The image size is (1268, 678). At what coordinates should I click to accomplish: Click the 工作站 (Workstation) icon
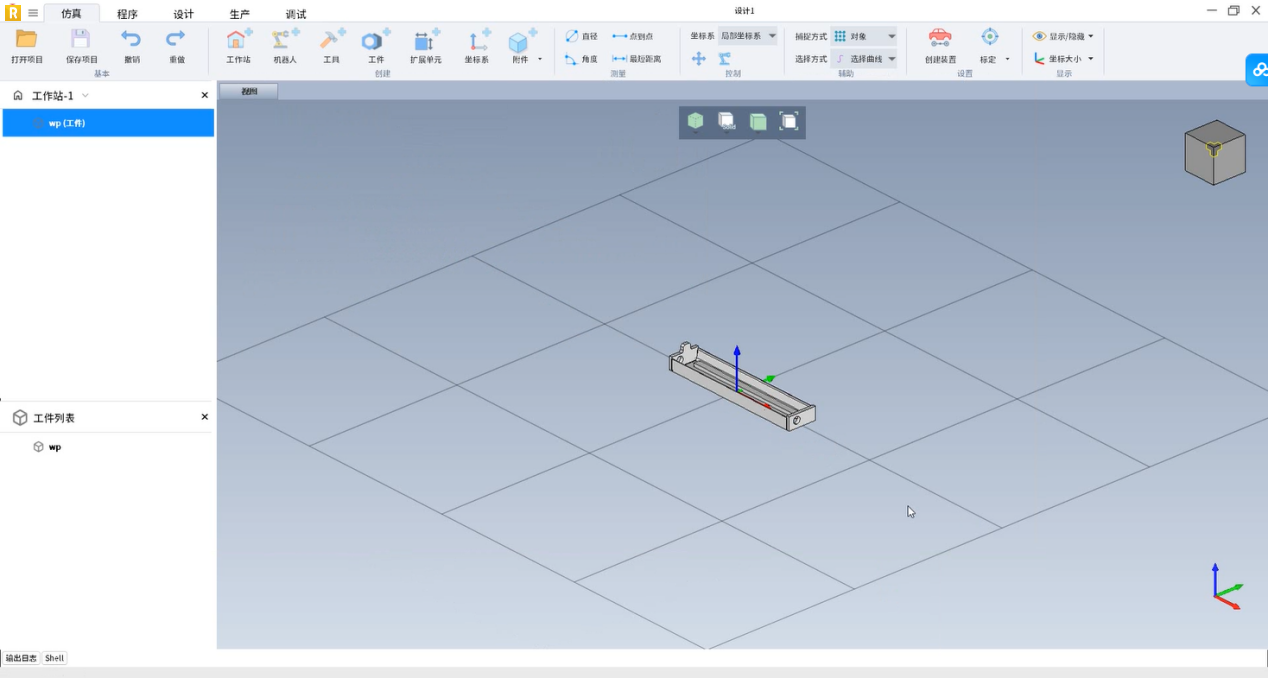pos(238,41)
